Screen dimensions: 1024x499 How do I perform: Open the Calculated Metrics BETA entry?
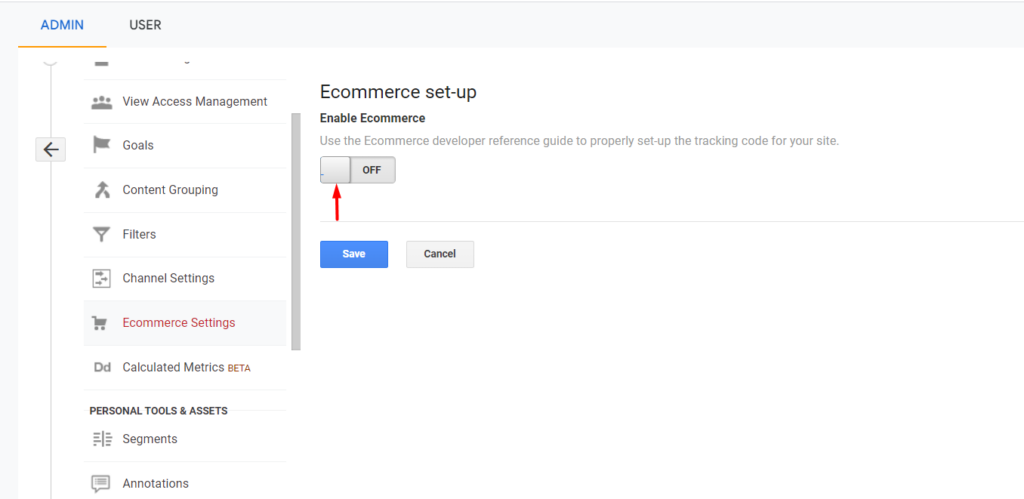pos(185,367)
